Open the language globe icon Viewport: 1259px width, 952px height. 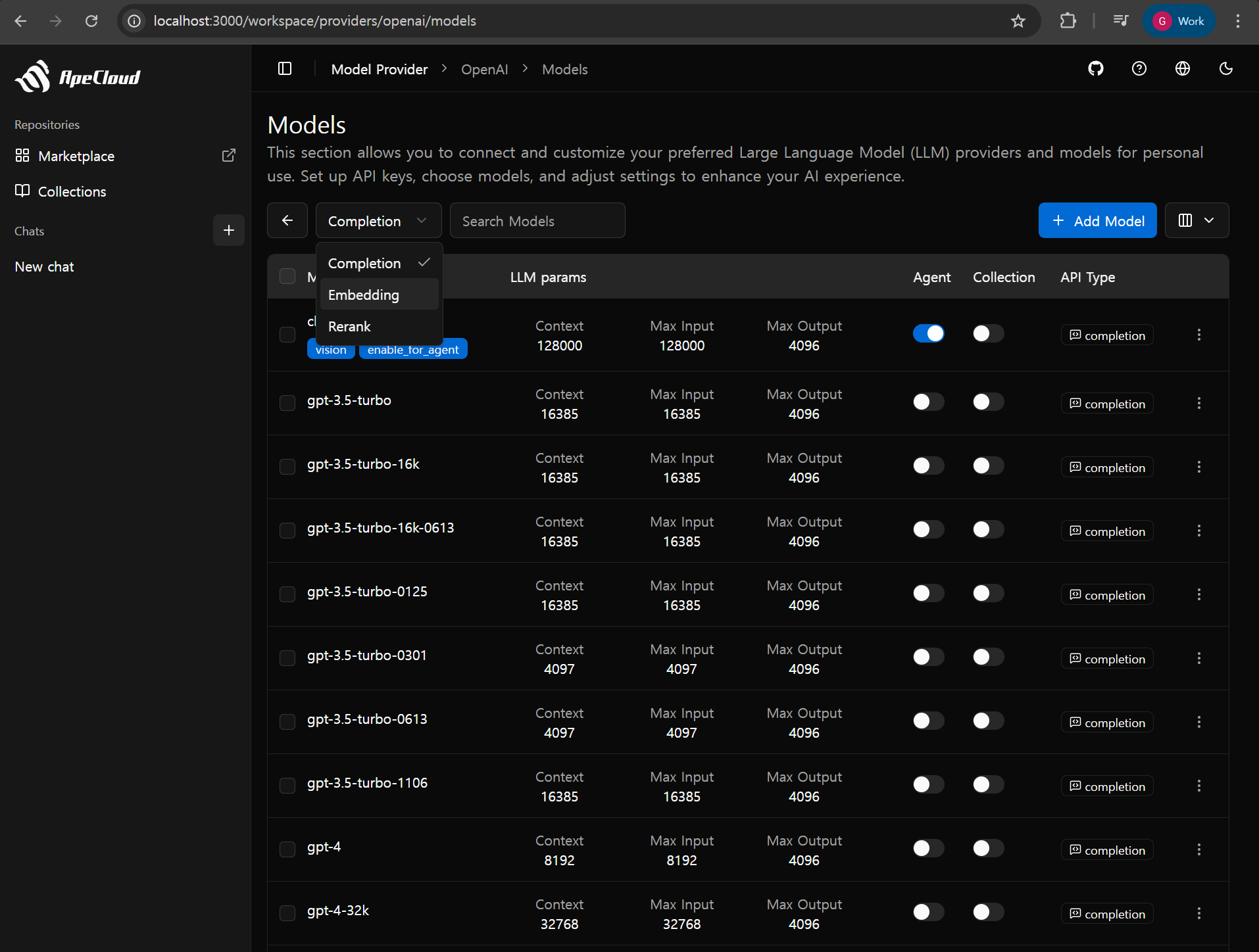1182,68
